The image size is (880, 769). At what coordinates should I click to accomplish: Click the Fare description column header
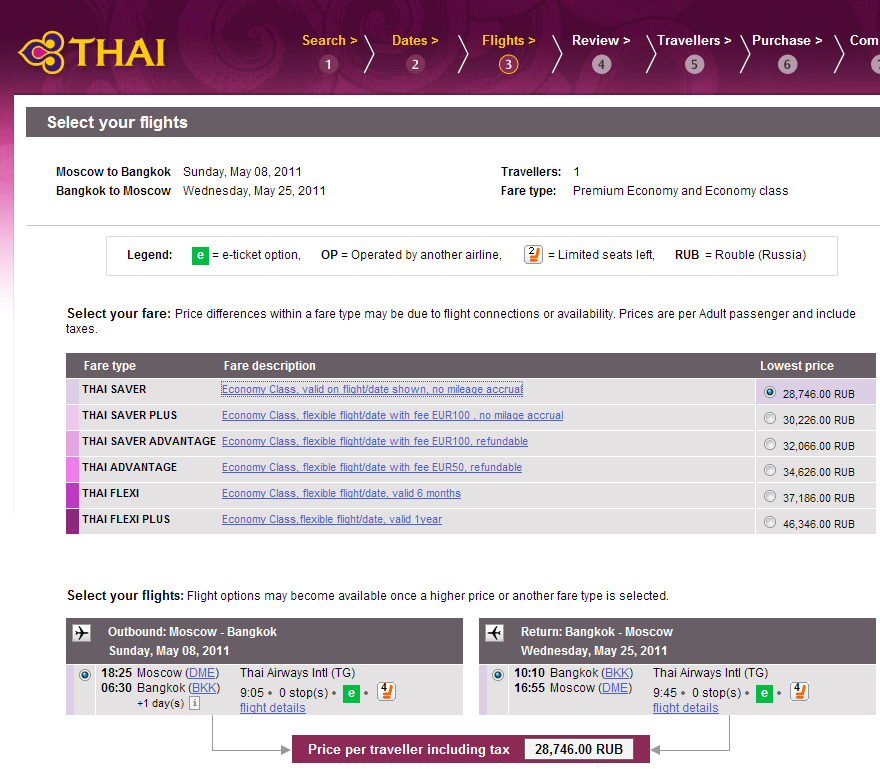[x=269, y=366]
